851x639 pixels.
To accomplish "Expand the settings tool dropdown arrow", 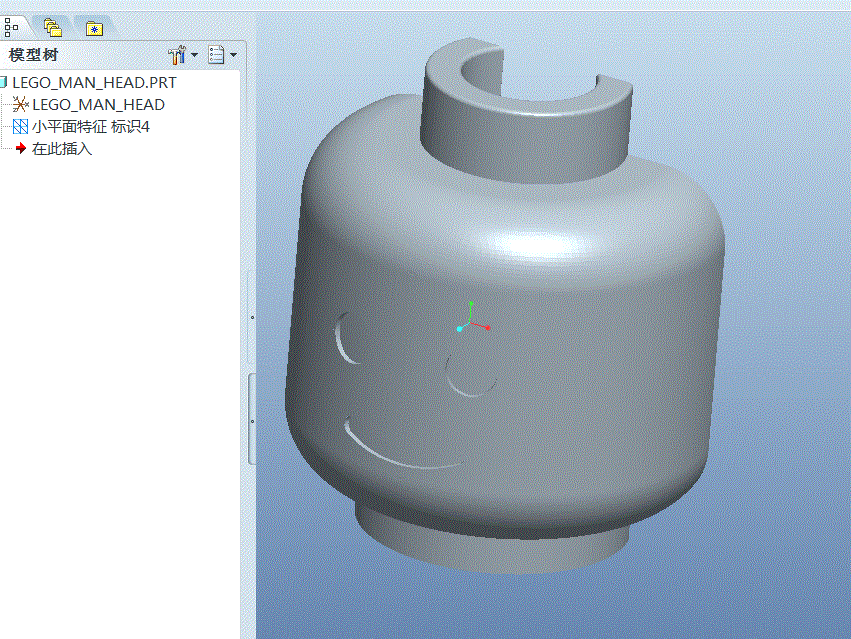I will coord(194,55).
